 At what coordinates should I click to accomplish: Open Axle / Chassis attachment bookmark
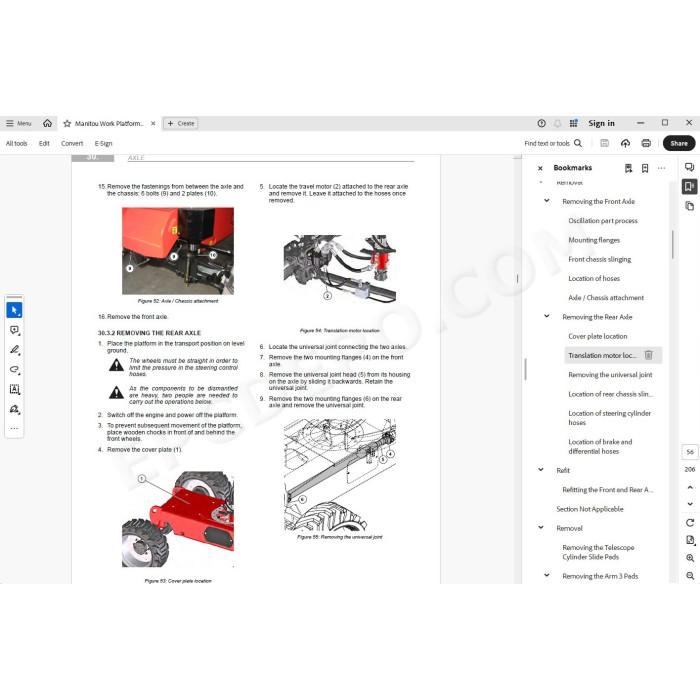point(606,297)
